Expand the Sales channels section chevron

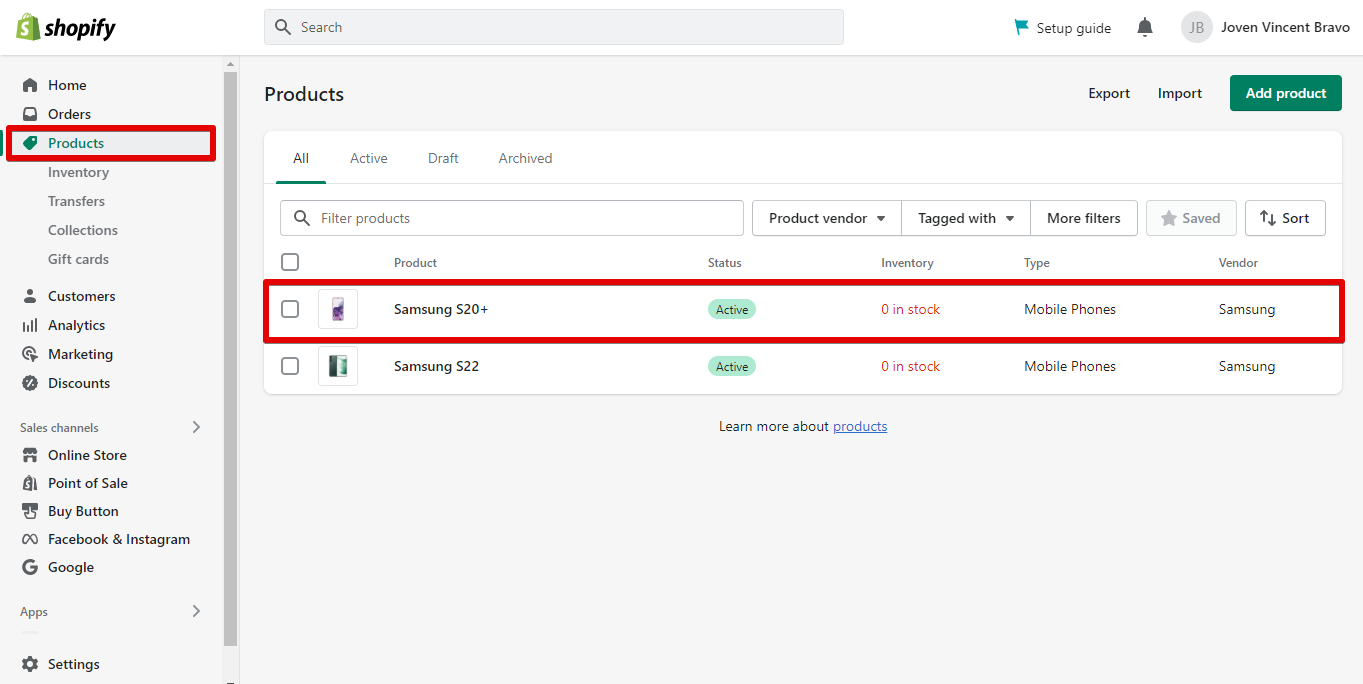[x=196, y=427]
